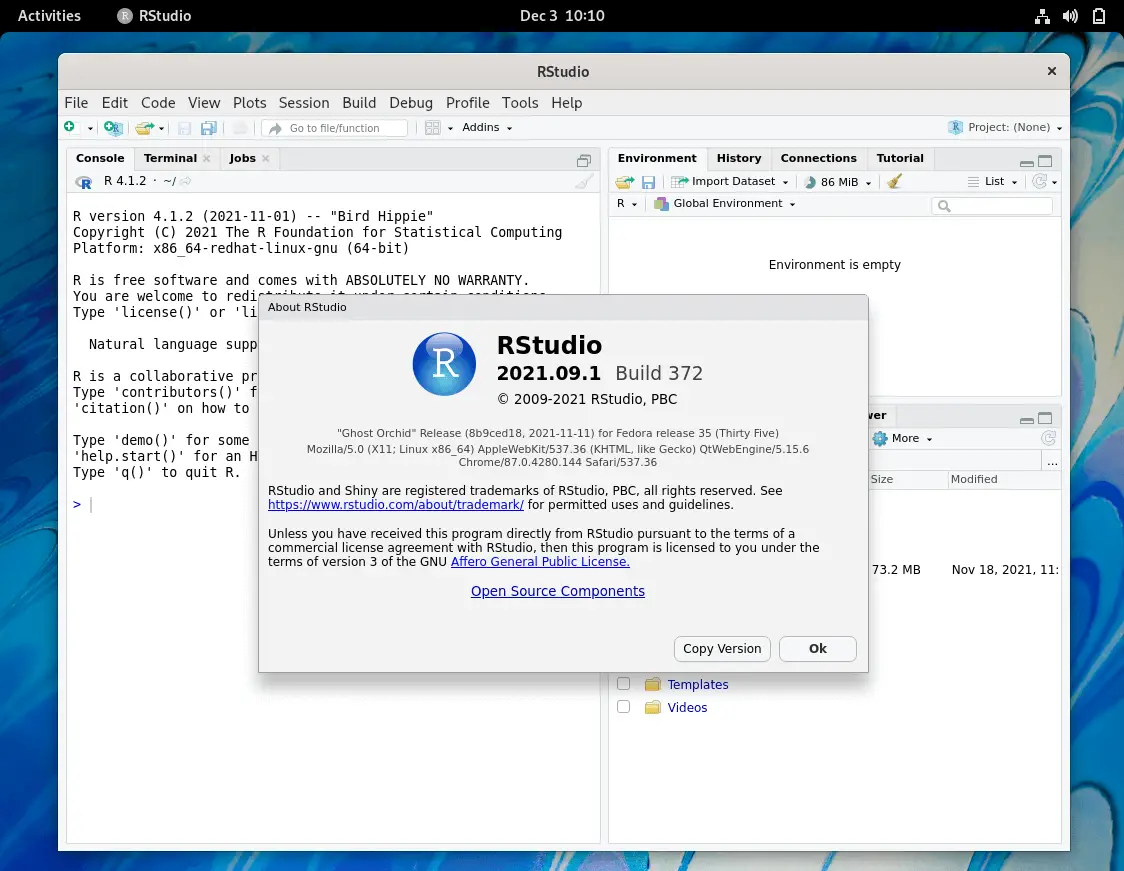Open the File menu
The image size is (1124, 871).
pyautogui.click(x=76, y=103)
